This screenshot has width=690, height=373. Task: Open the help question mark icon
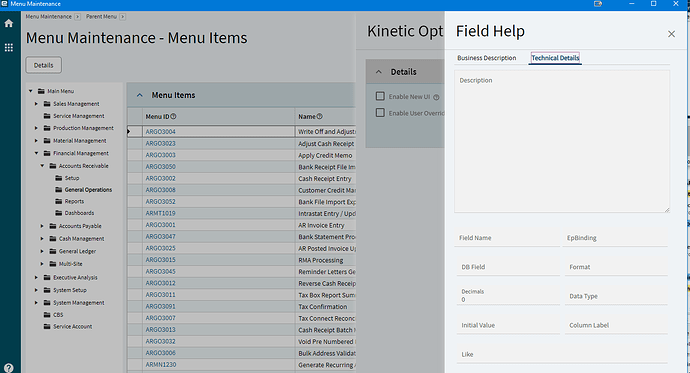click(x=9, y=368)
